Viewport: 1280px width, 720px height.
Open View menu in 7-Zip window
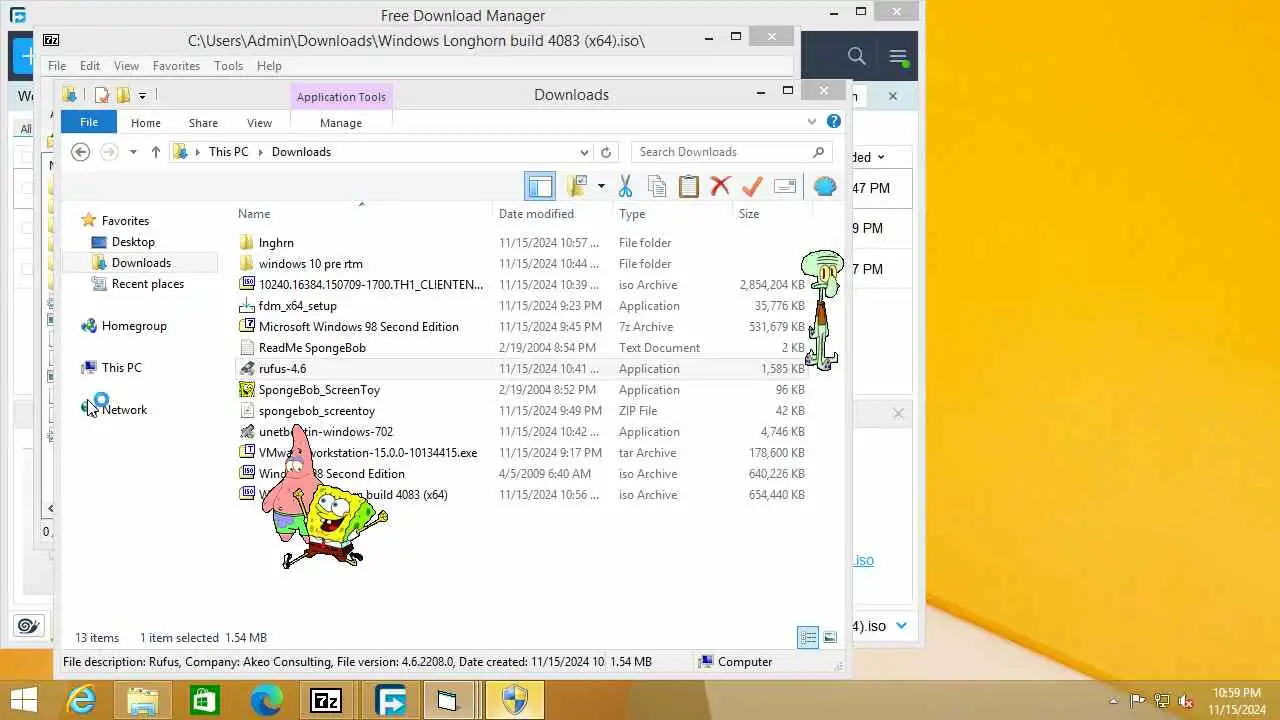tap(126, 66)
